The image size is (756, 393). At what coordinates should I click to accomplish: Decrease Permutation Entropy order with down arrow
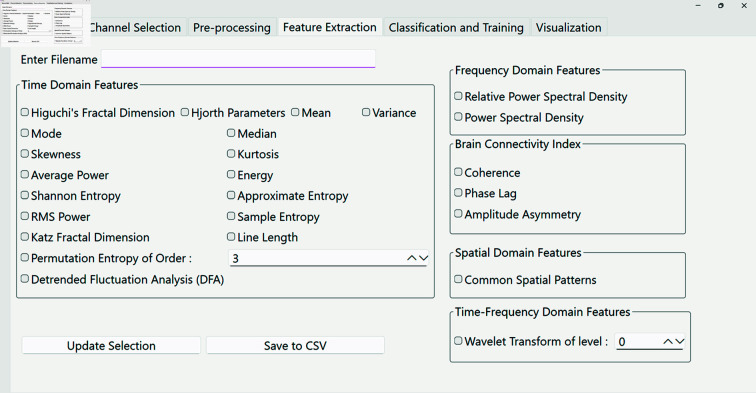pos(423,258)
